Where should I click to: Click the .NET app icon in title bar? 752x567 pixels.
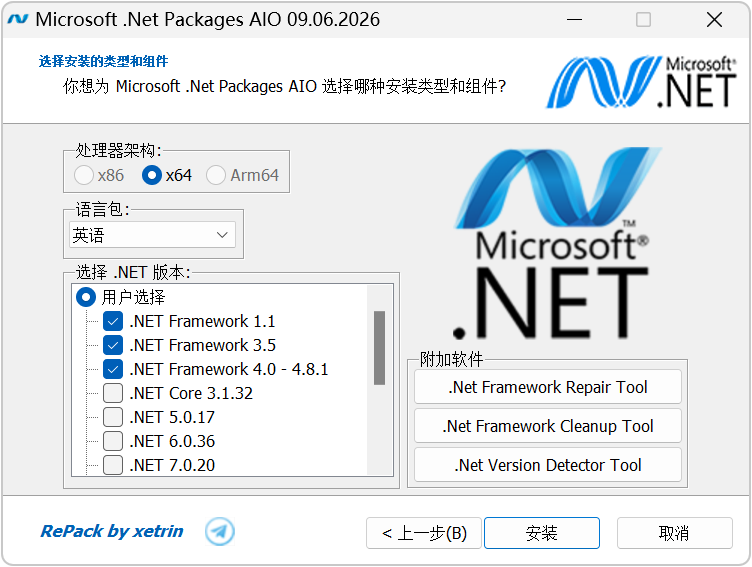18,19
